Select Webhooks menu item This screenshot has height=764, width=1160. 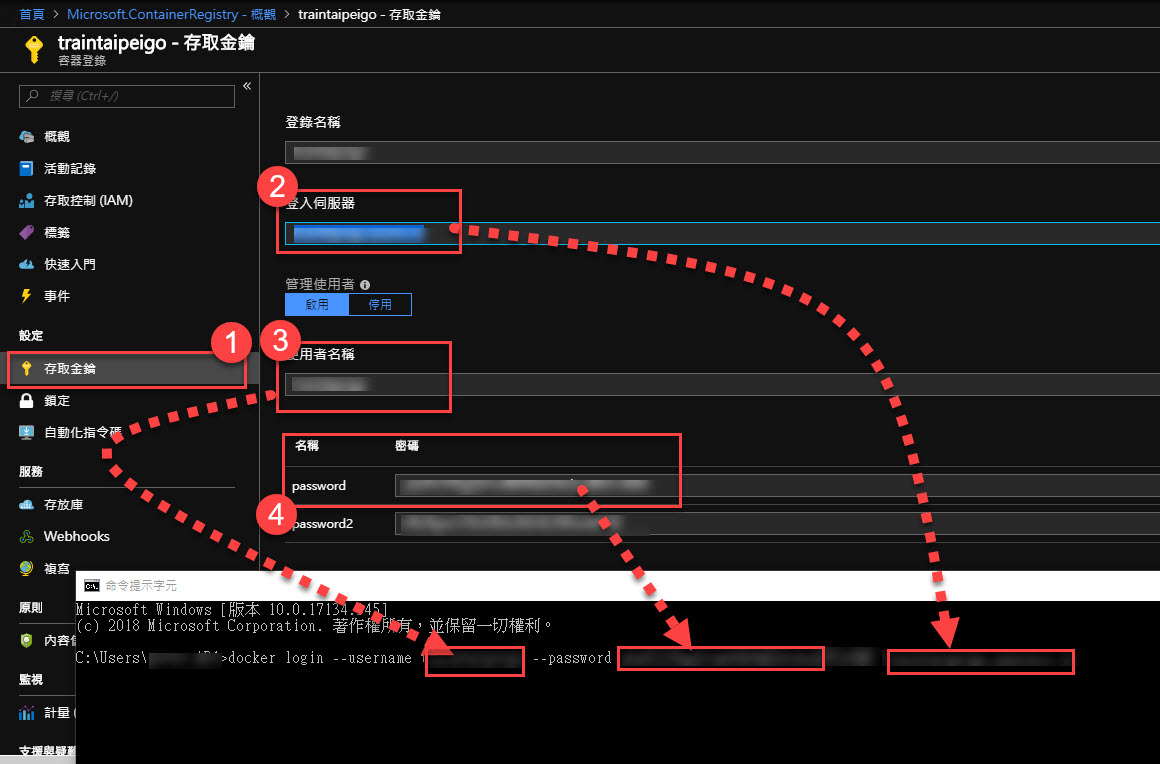point(77,536)
